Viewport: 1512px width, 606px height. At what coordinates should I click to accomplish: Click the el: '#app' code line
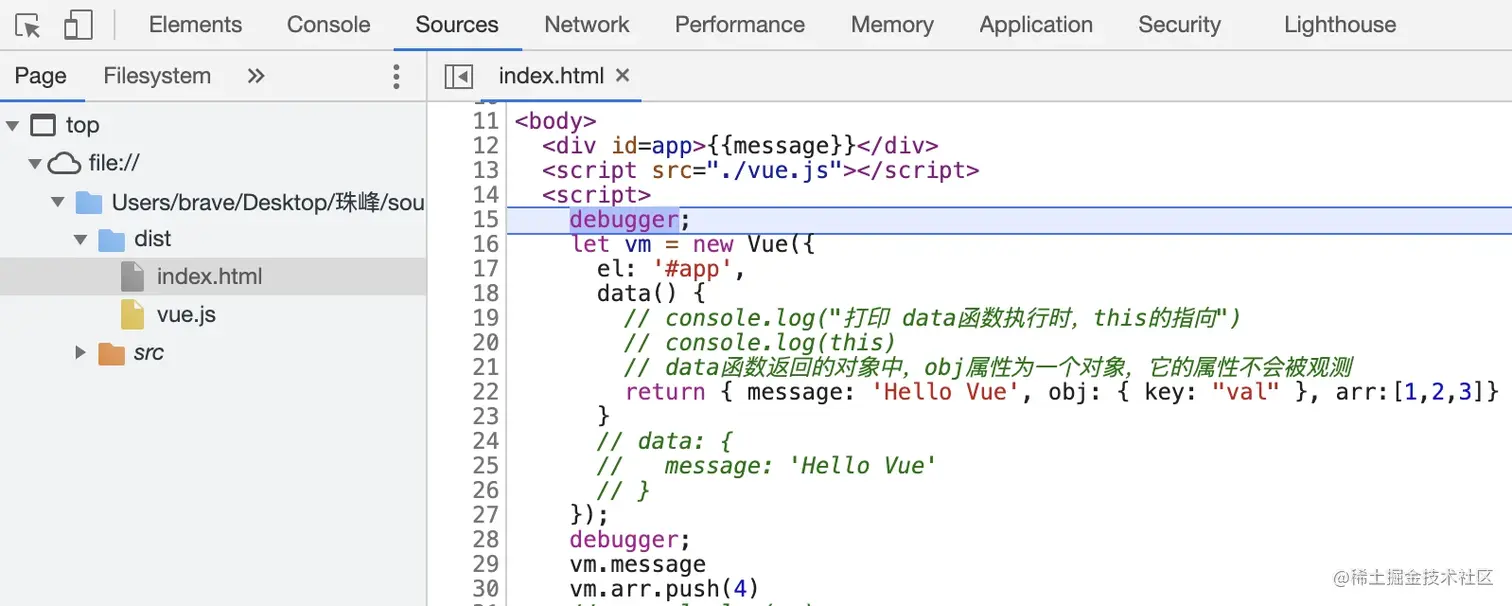click(x=671, y=268)
